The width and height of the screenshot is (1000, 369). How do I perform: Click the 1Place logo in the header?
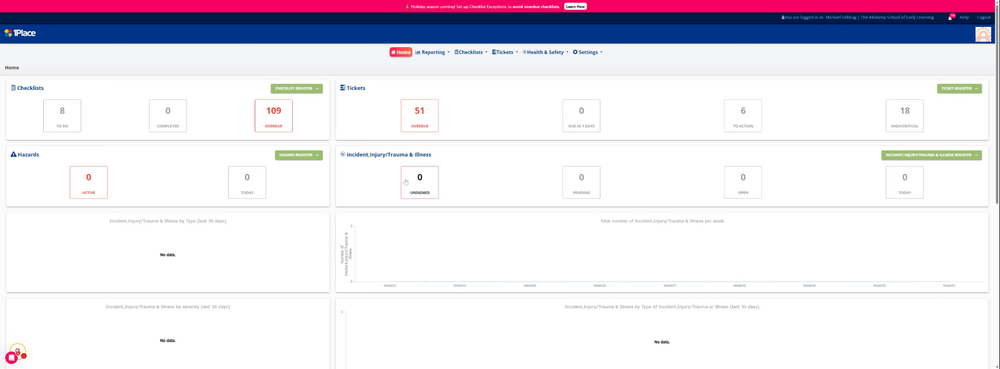point(20,33)
